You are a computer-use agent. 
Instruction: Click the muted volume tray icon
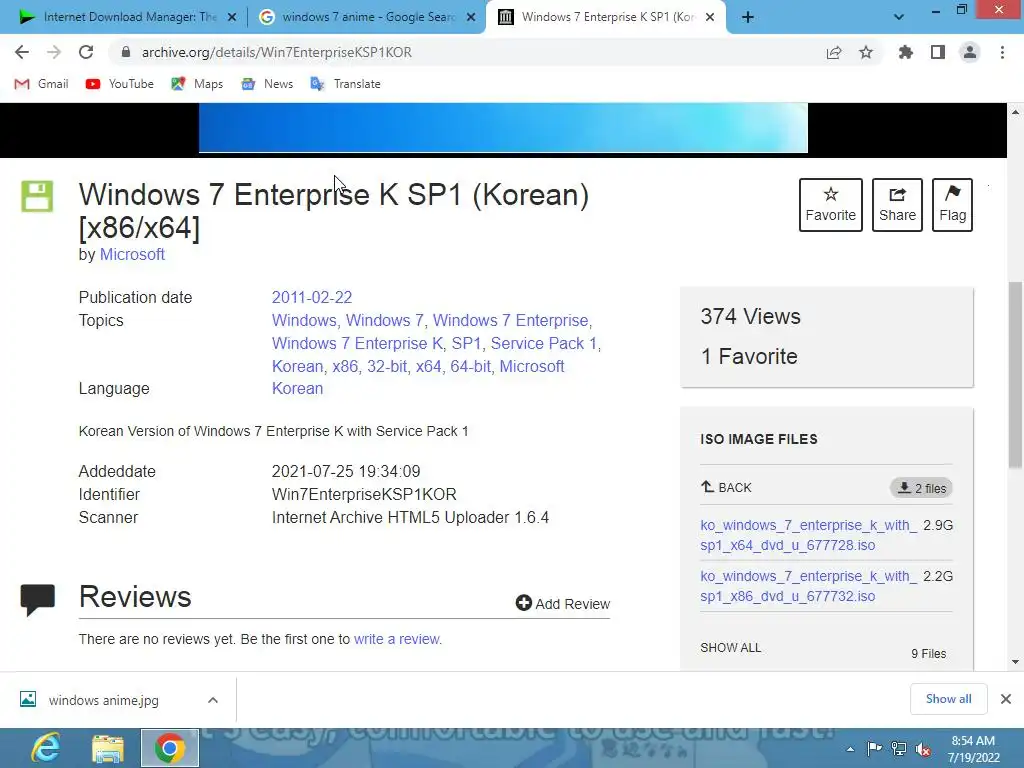(x=923, y=749)
